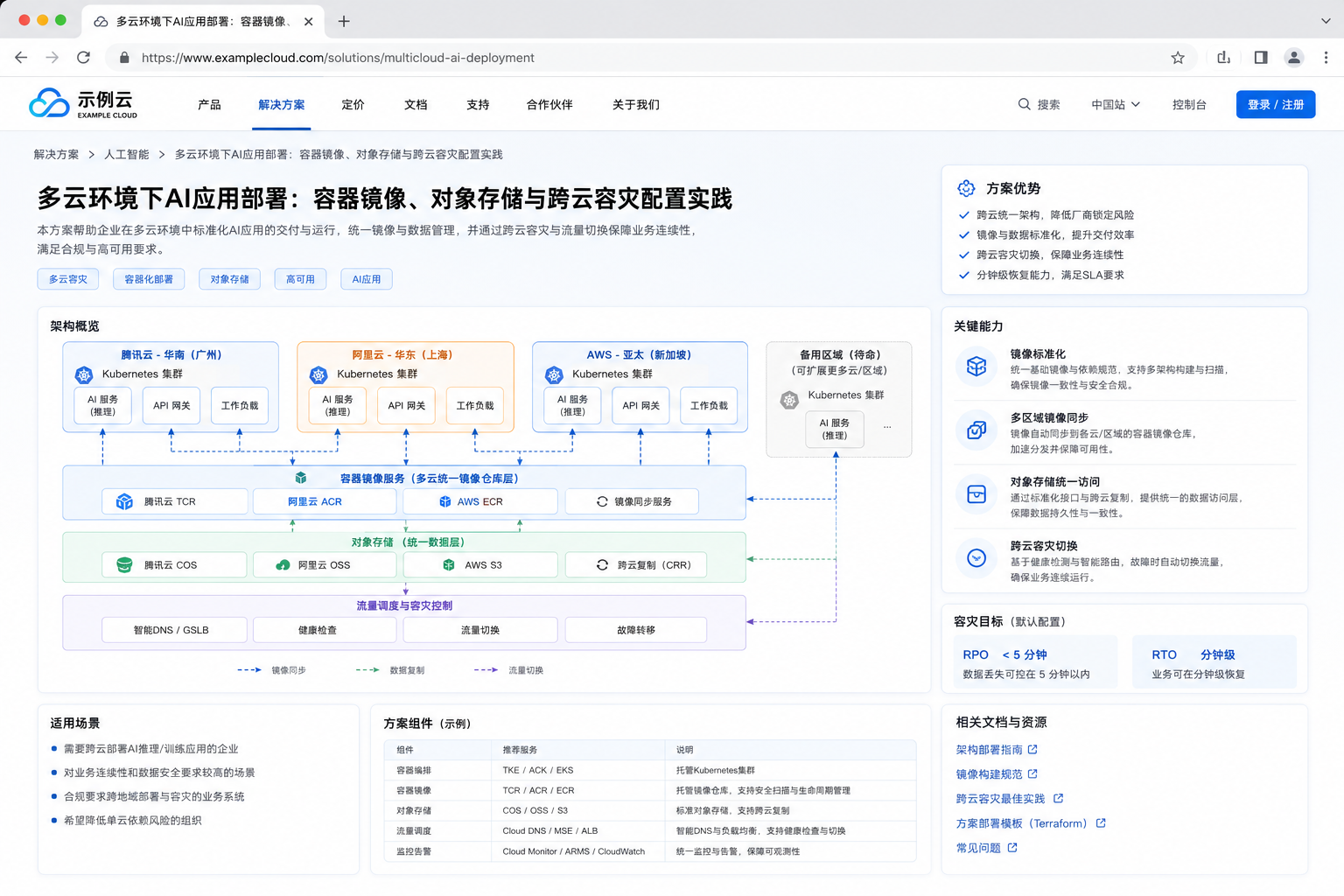Click the container image service header icon
Image resolution: width=1344 pixels, height=896 pixels.
(301, 478)
